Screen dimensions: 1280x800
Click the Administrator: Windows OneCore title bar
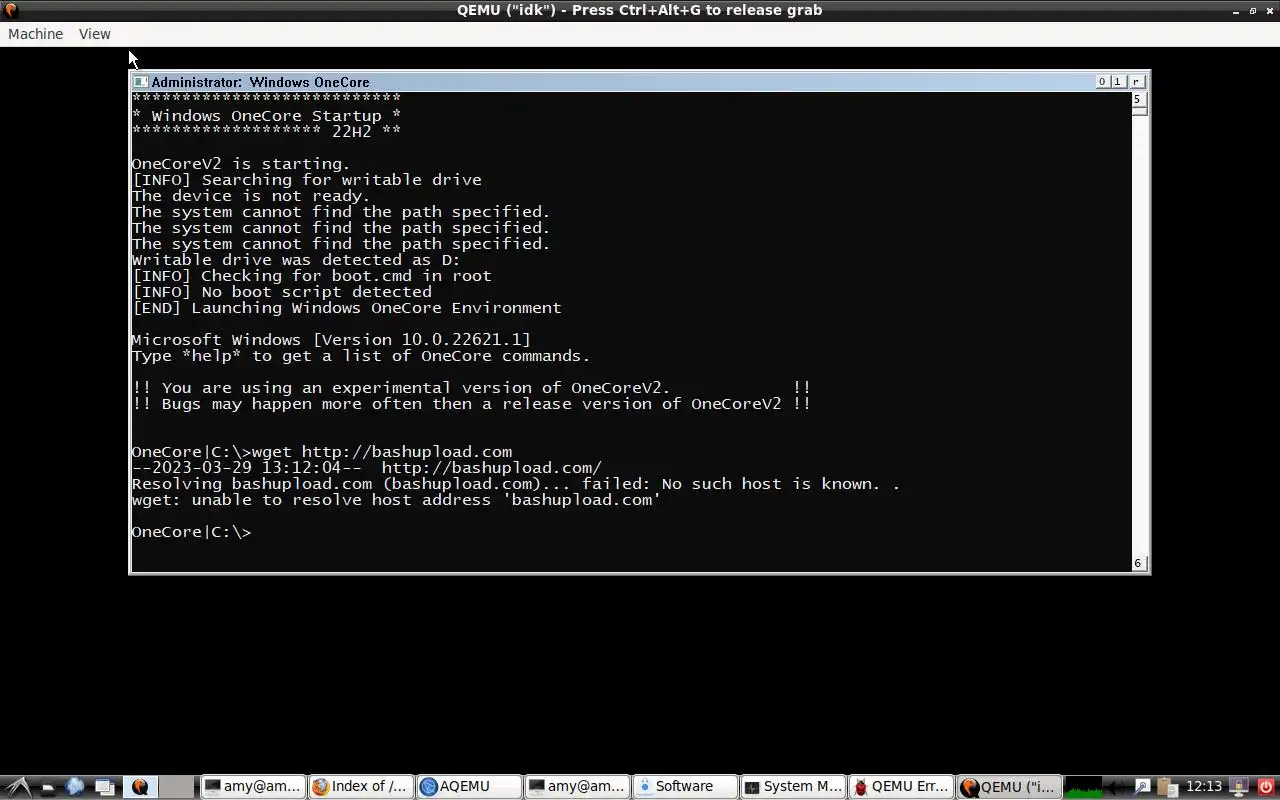pyautogui.click(x=640, y=82)
